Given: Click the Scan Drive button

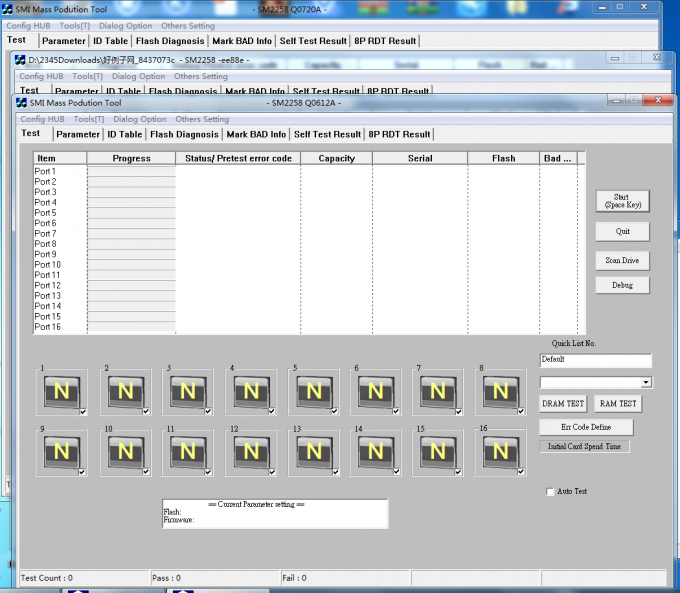Looking at the screenshot, I should (x=622, y=260).
